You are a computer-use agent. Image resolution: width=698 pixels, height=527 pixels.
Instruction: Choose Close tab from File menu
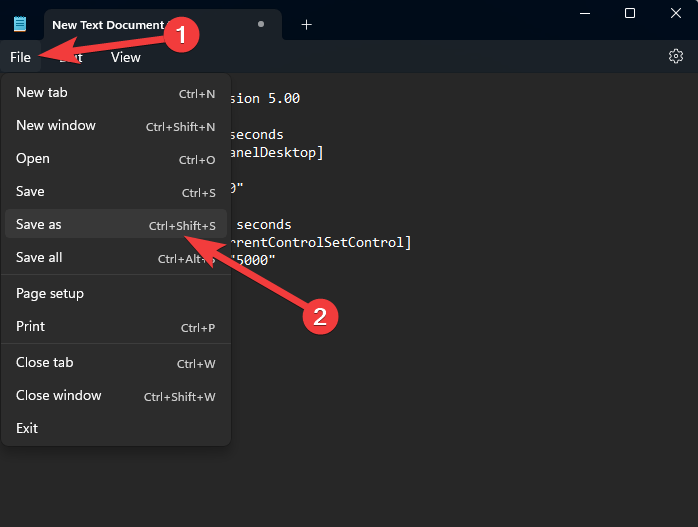tap(45, 363)
